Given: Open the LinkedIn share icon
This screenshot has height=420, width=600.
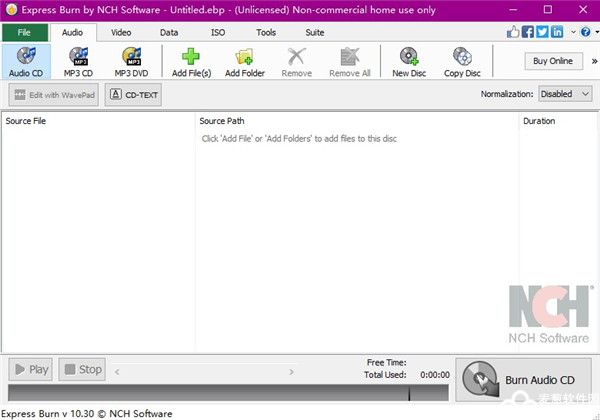Looking at the screenshot, I should [557, 32].
